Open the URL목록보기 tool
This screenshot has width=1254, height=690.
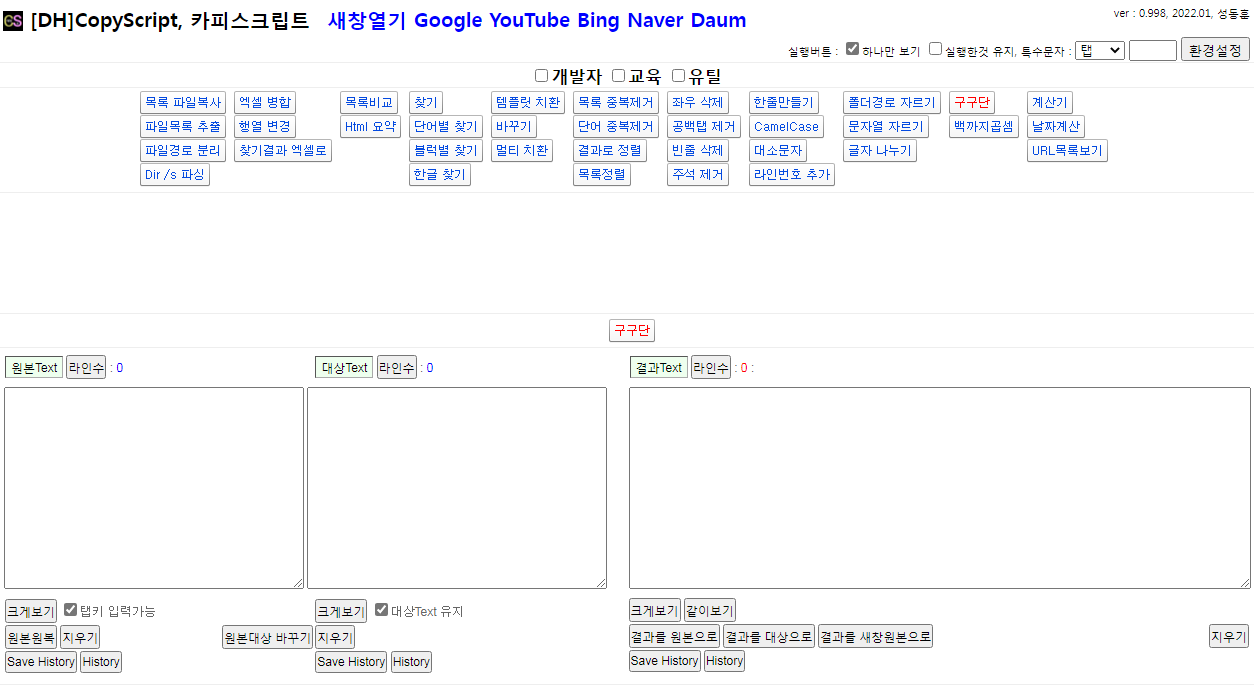click(x=1067, y=151)
